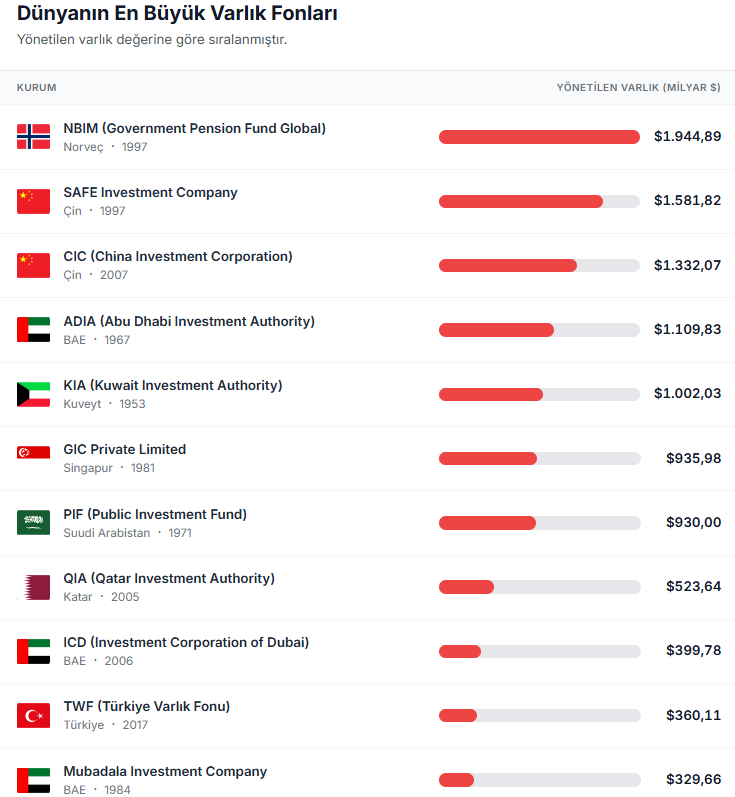735x797 pixels.
Task: Click the QIA asset progress bar
Action: point(539,587)
